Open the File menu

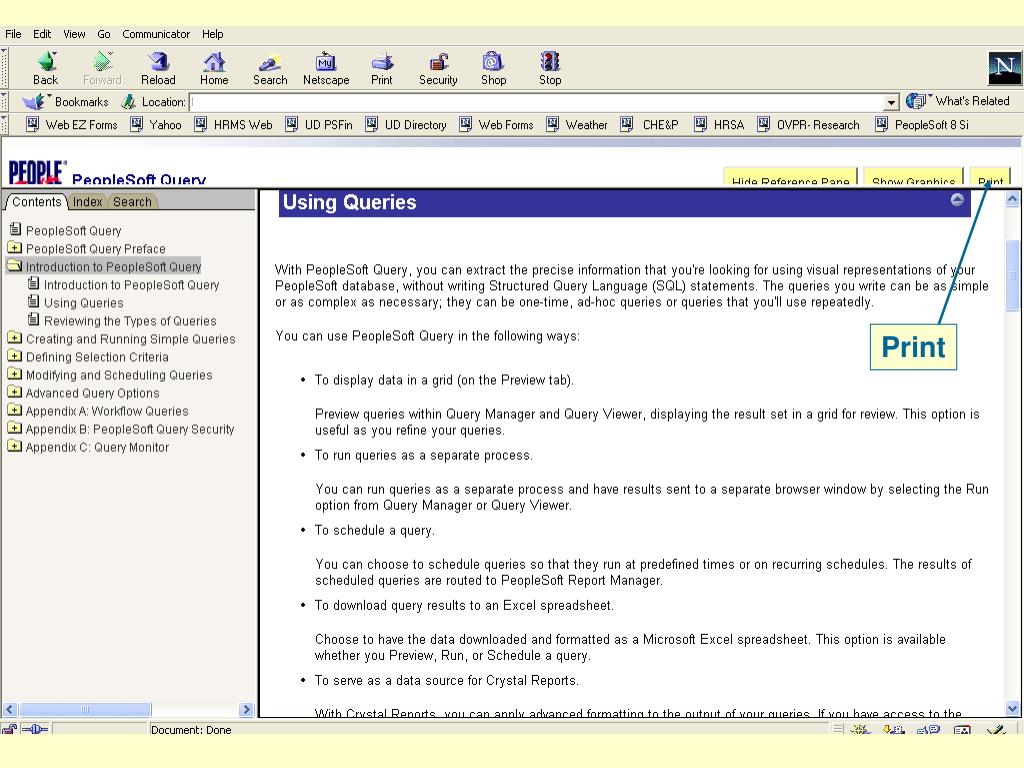click(x=13, y=34)
